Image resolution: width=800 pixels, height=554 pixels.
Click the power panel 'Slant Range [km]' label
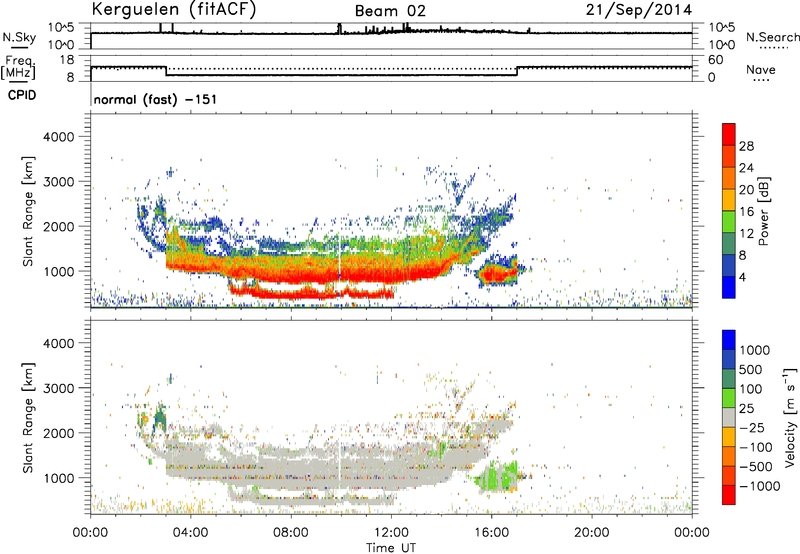pos(28,211)
